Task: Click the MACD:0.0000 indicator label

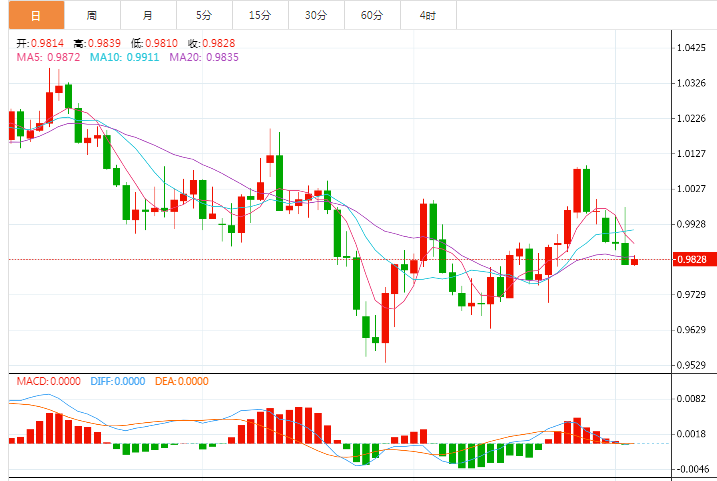Action: coord(48,381)
